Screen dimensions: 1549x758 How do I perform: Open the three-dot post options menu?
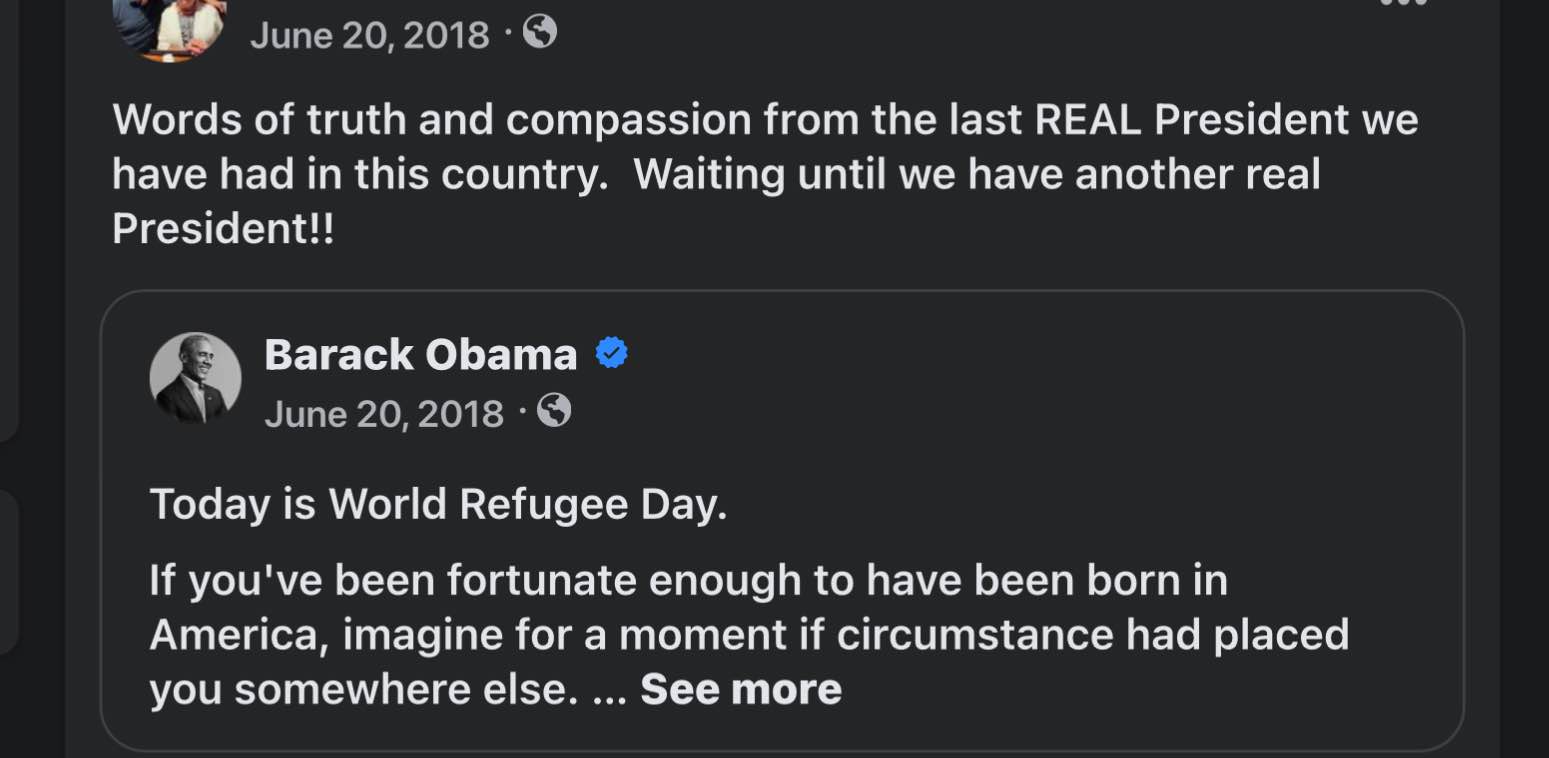point(1403,4)
